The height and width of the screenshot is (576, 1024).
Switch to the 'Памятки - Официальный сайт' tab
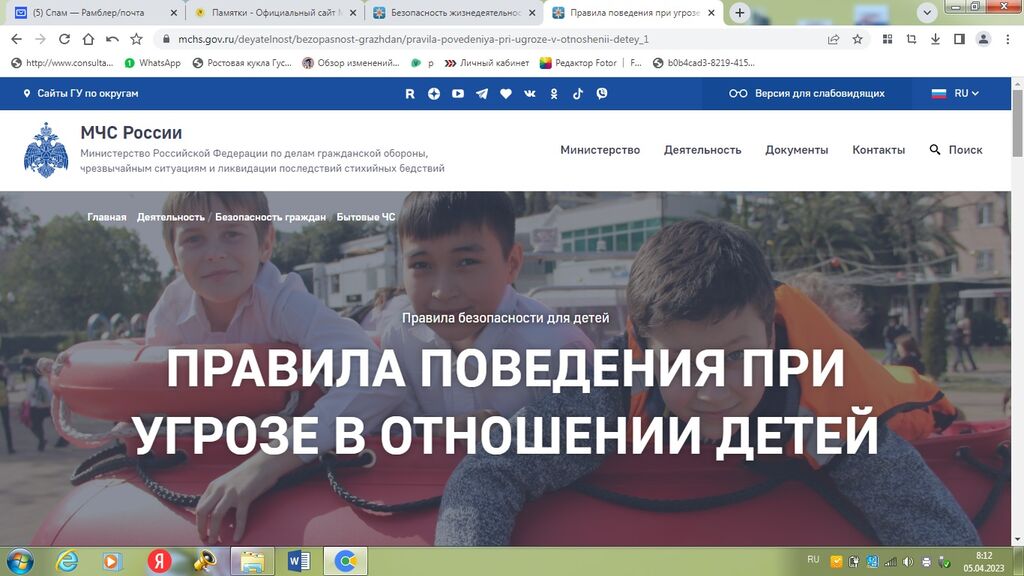270,13
